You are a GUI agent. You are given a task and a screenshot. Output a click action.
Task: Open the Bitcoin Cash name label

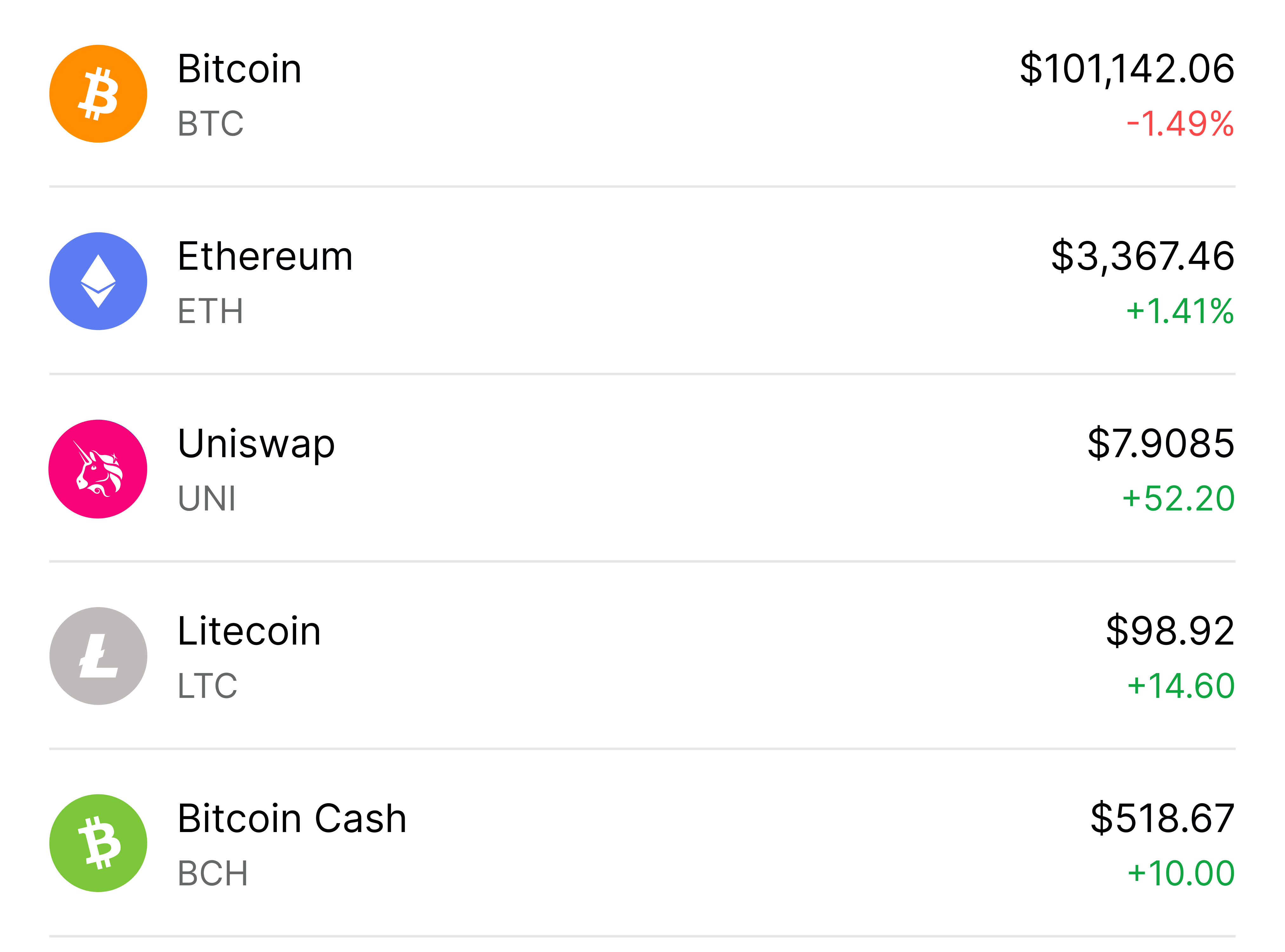[292, 818]
